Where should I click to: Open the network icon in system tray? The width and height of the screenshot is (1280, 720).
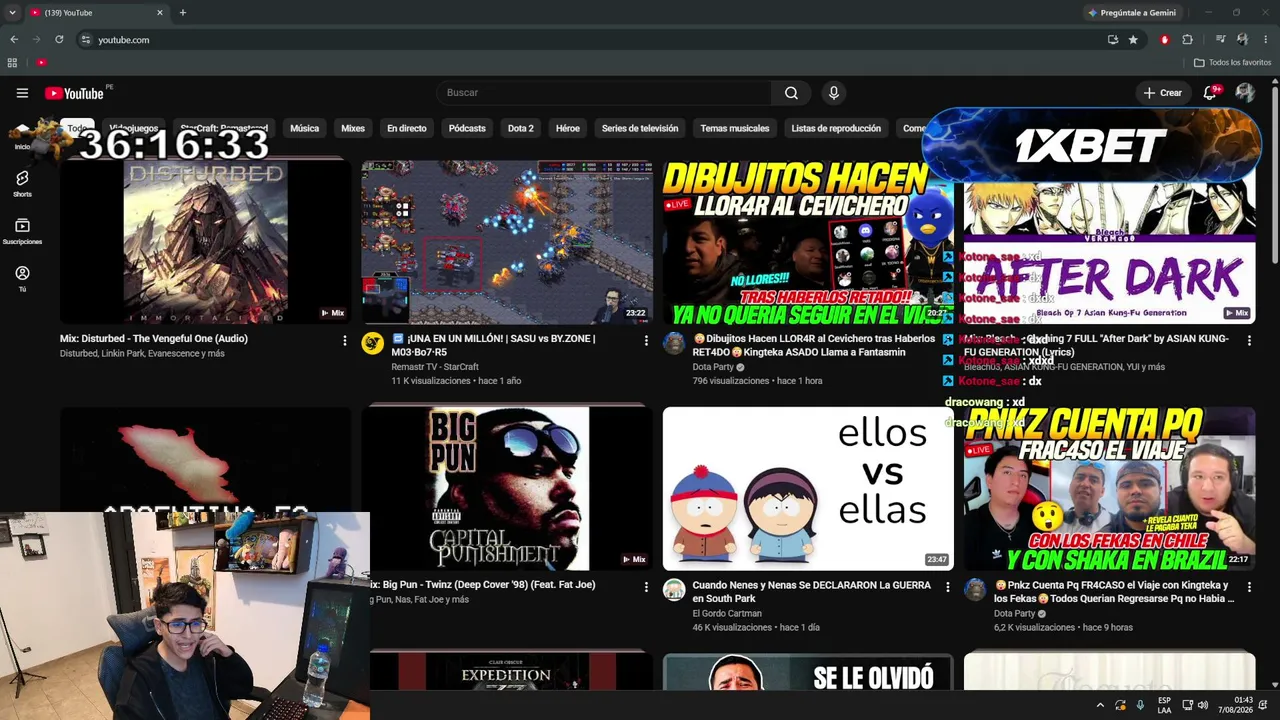(x=1187, y=705)
